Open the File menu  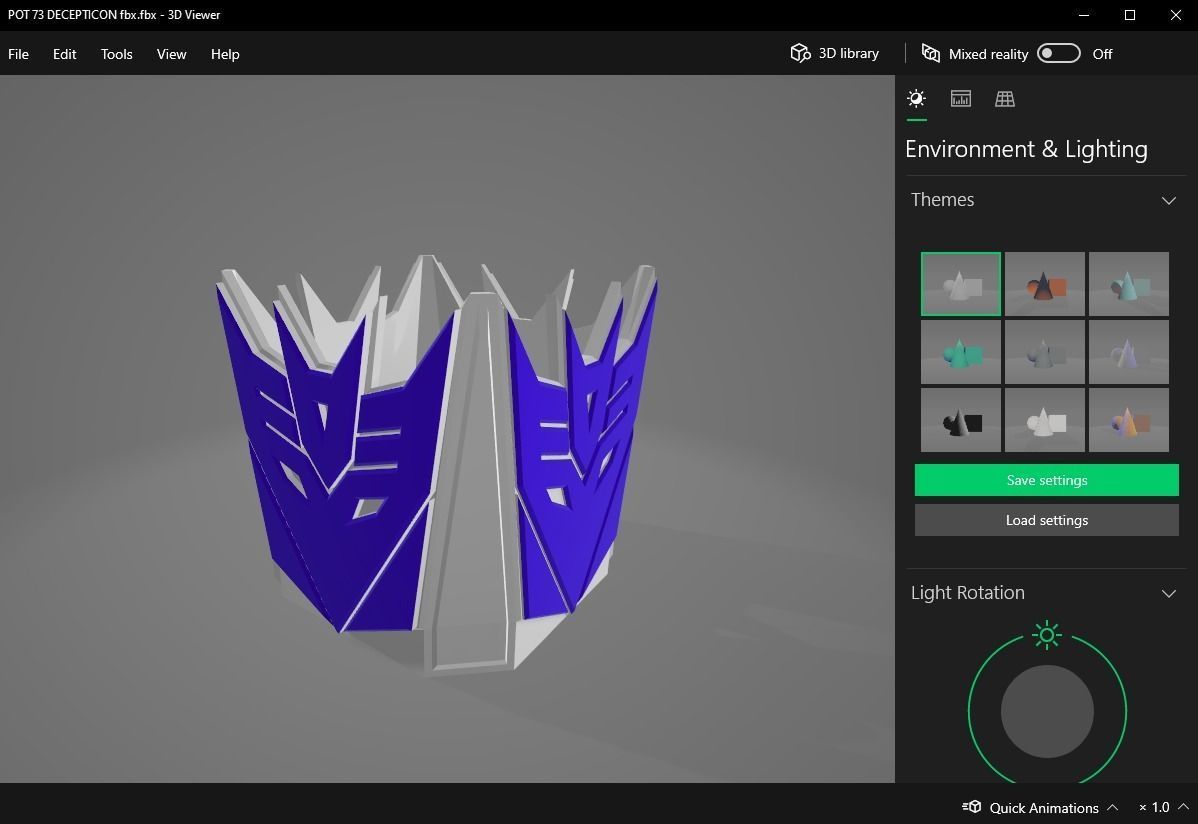point(18,54)
